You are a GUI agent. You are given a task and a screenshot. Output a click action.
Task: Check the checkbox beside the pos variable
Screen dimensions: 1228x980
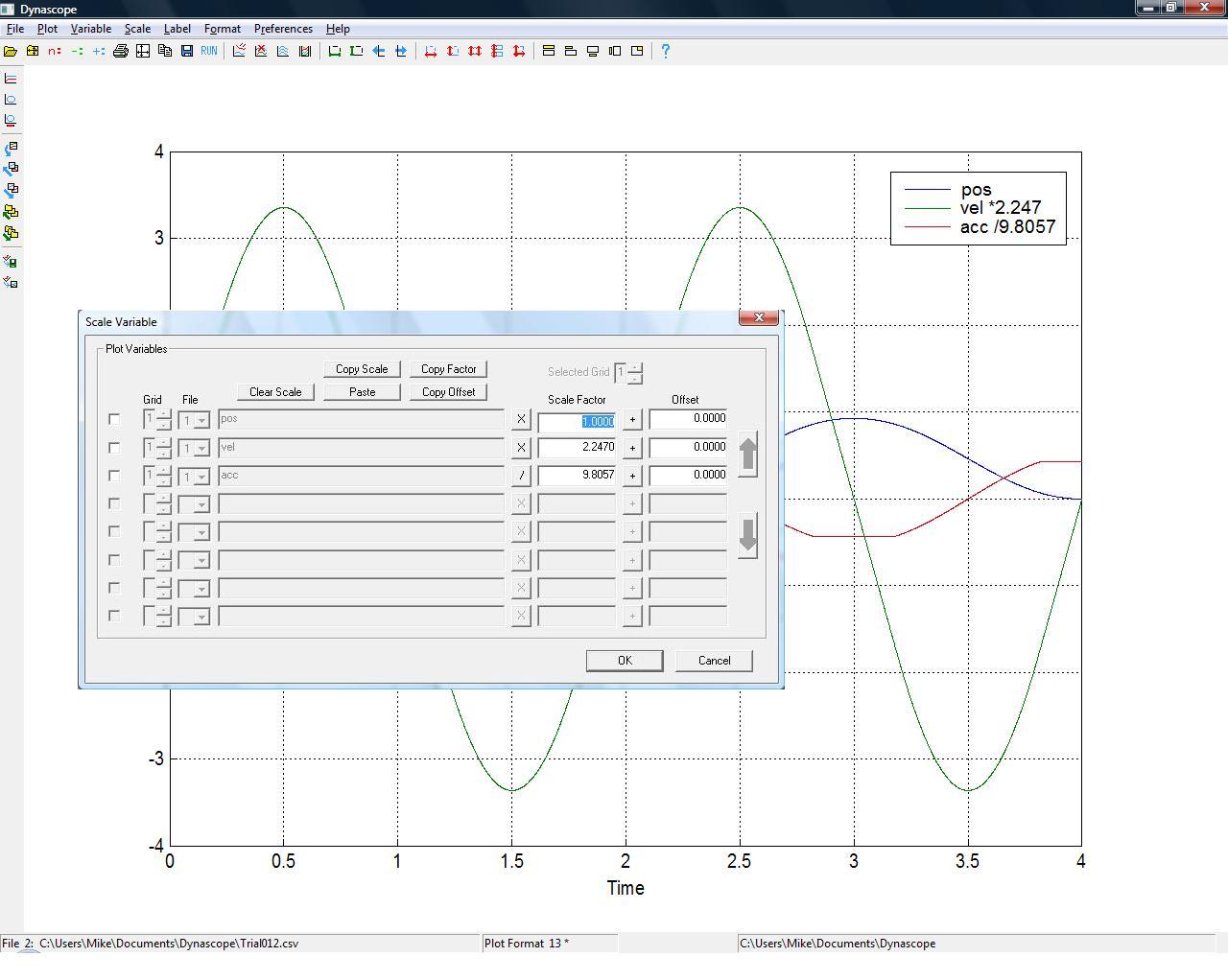pos(114,419)
